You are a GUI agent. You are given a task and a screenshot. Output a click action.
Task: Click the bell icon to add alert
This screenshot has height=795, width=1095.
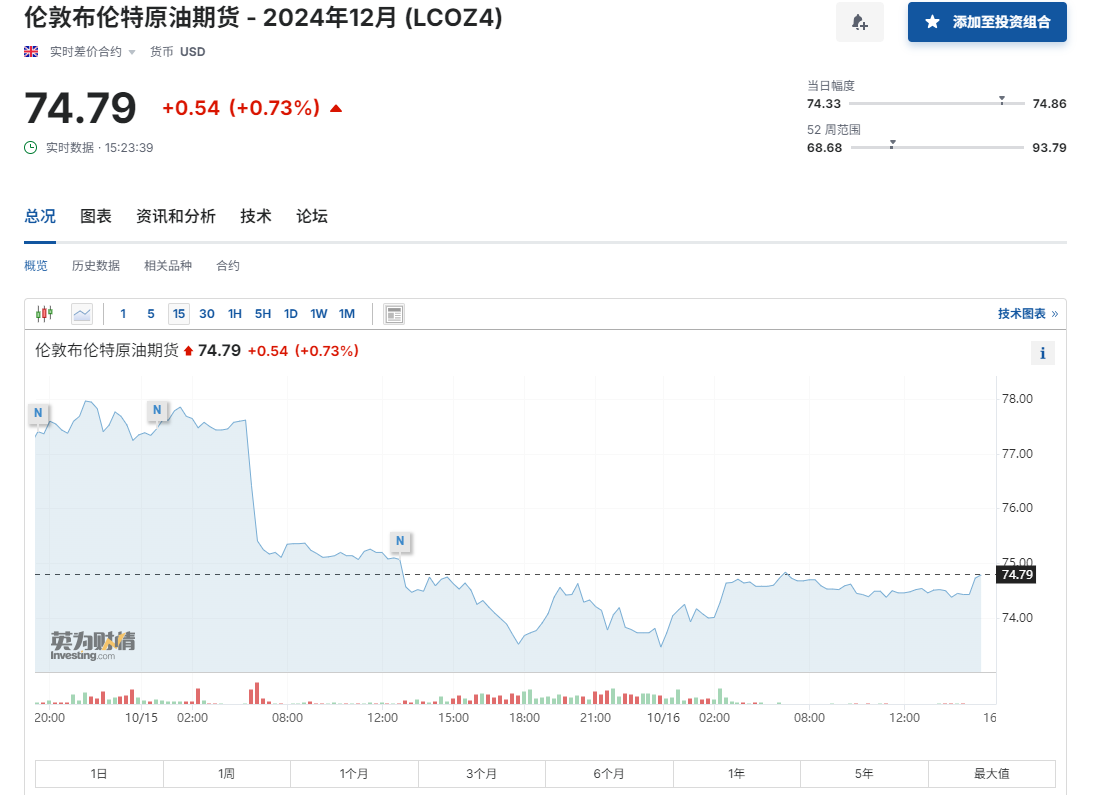click(859, 22)
